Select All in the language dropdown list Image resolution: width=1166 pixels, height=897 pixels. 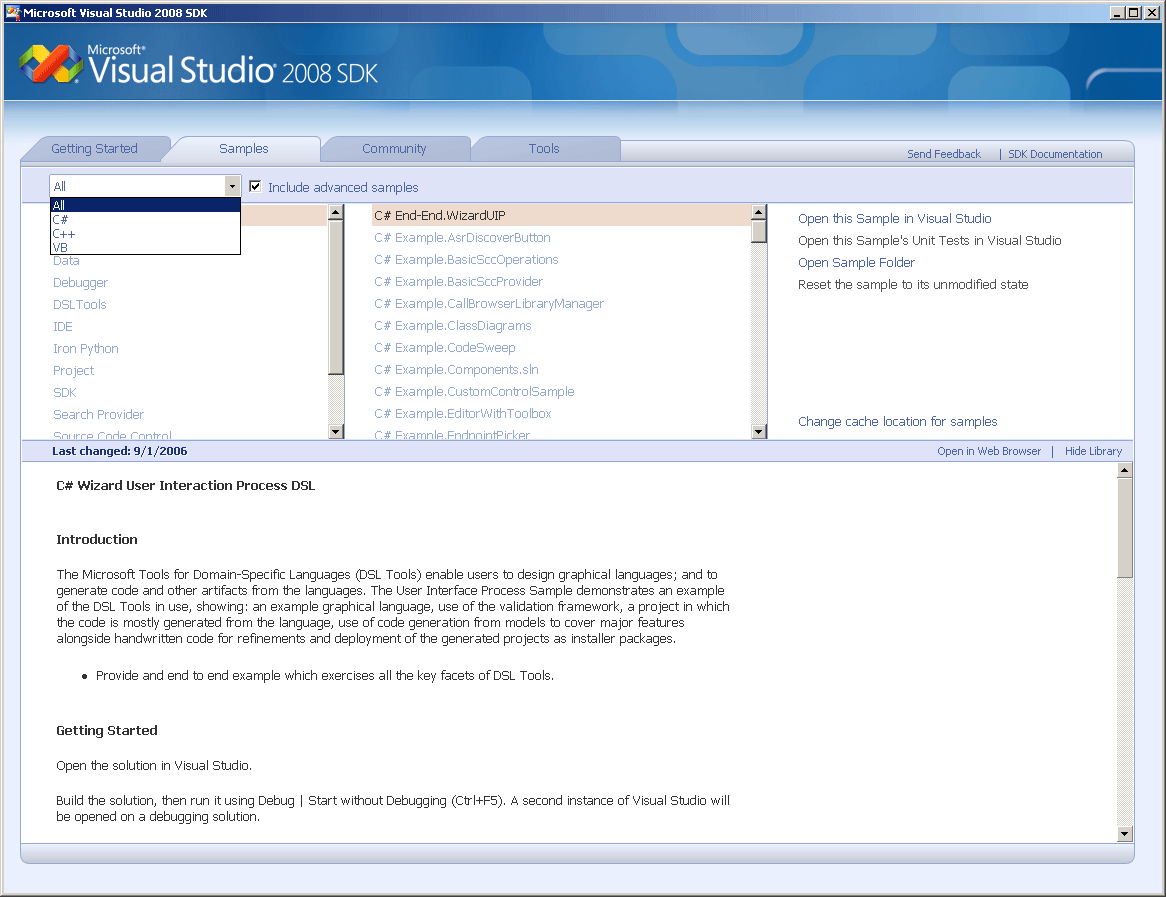145,205
